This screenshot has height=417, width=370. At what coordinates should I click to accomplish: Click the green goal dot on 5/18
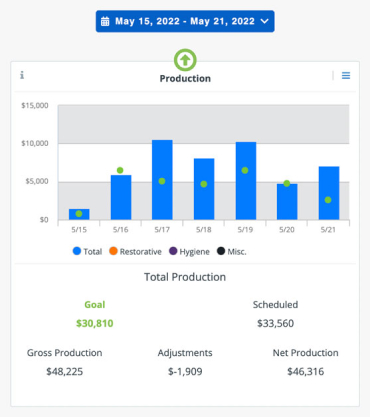click(204, 184)
